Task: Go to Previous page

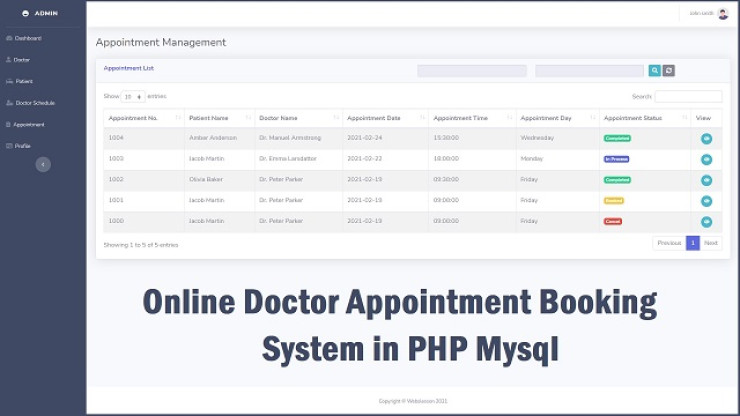Action: click(669, 243)
